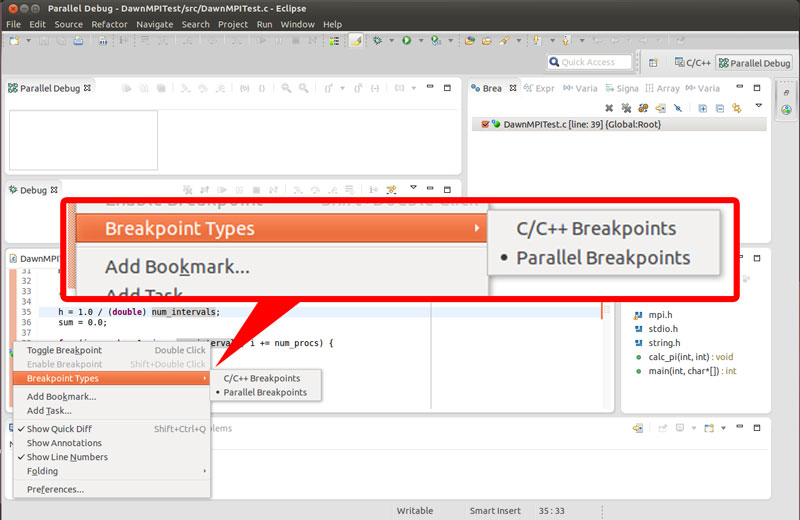Toggle Mark Occurrences highlighted pencil icon
800x520 pixels.
click(356, 40)
